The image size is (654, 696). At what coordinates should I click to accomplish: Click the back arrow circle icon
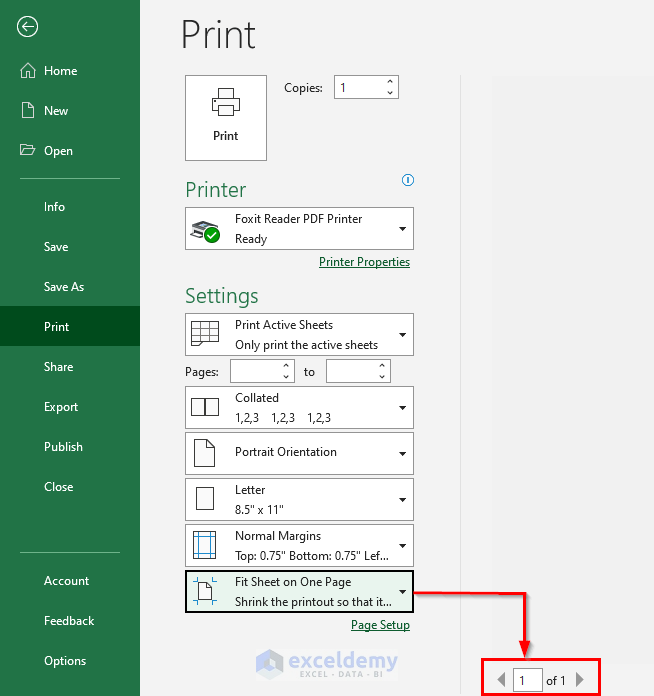click(28, 27)
